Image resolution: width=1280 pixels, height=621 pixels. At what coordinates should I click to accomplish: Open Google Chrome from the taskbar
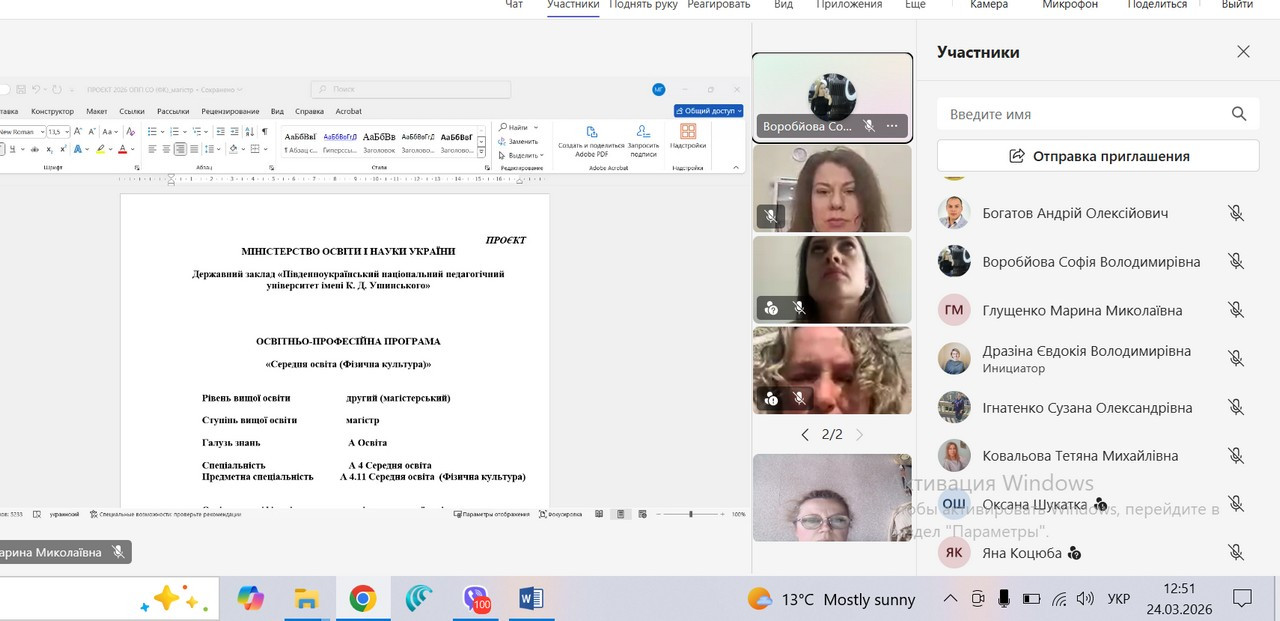tap(362, 599)
